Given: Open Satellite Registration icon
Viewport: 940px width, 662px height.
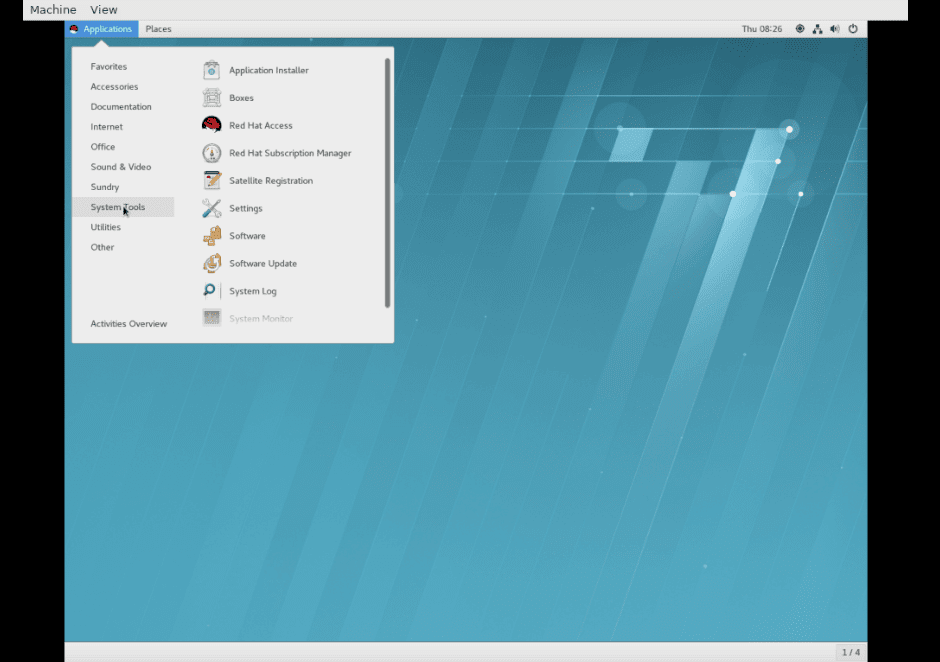Looking at the screenshot, I should point(212,181).
